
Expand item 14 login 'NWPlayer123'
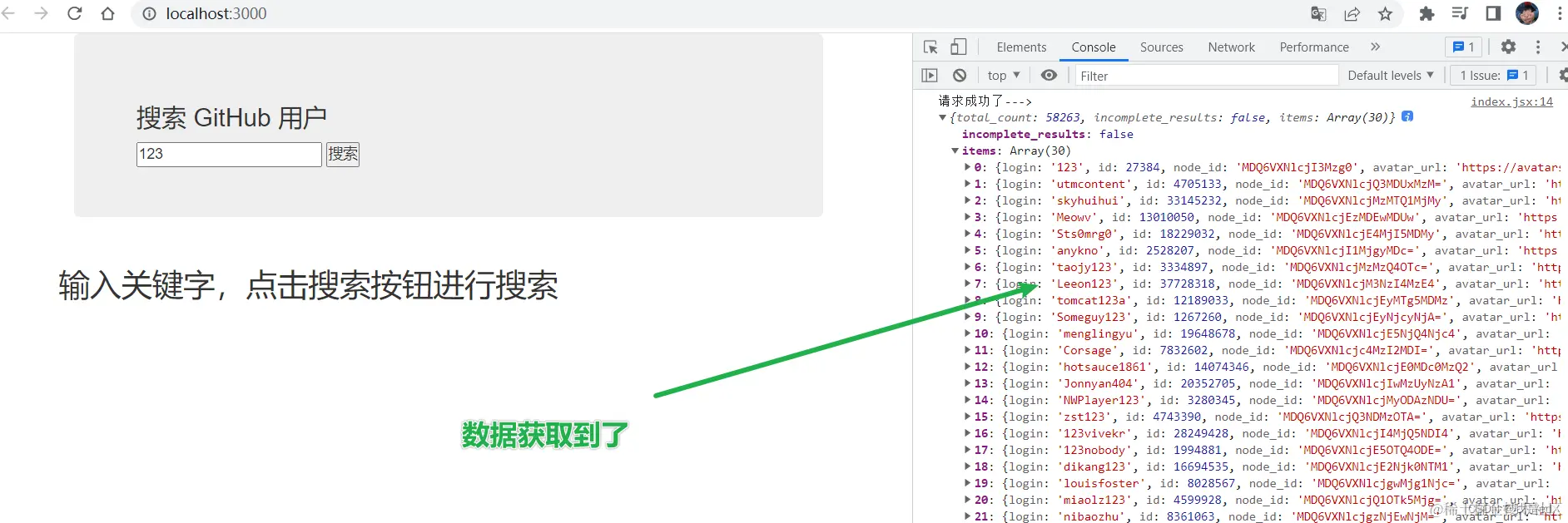(x=967, y=400)
